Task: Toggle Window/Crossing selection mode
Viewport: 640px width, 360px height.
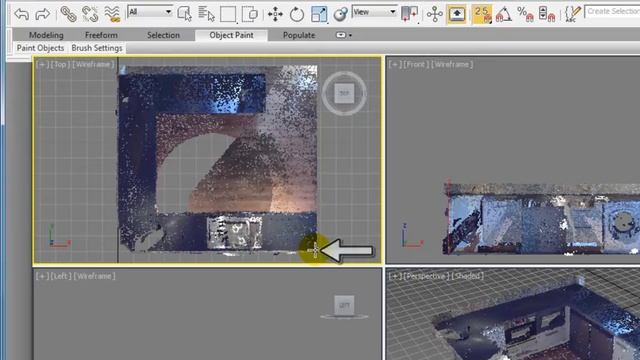Action: pyautogui.click(x=249, y=14)
